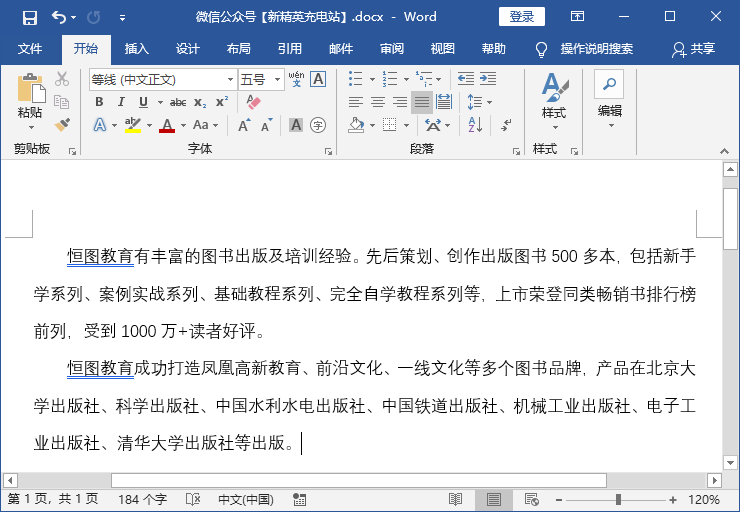The image size is (740, 512).
Task: Customize the Quick Access Toolbar
Action: tap(122, 18)
